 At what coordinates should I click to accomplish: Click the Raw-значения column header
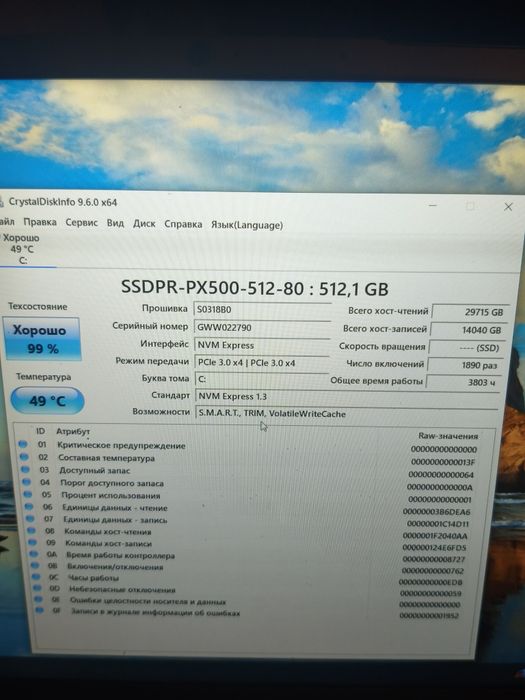tap(448, 436)
